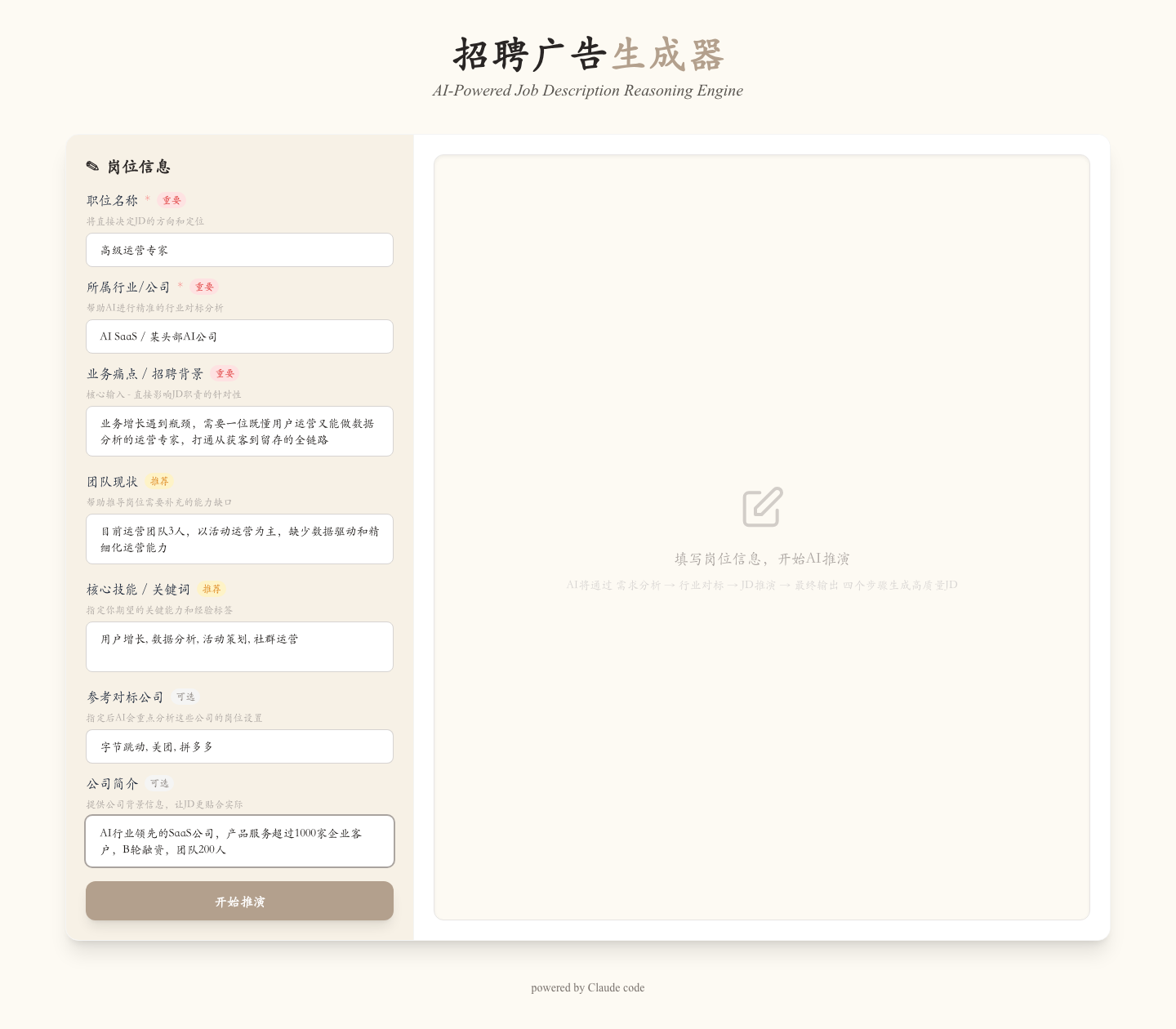
Task: Click the powered by Claude code footer text
Action: (588, 987)
